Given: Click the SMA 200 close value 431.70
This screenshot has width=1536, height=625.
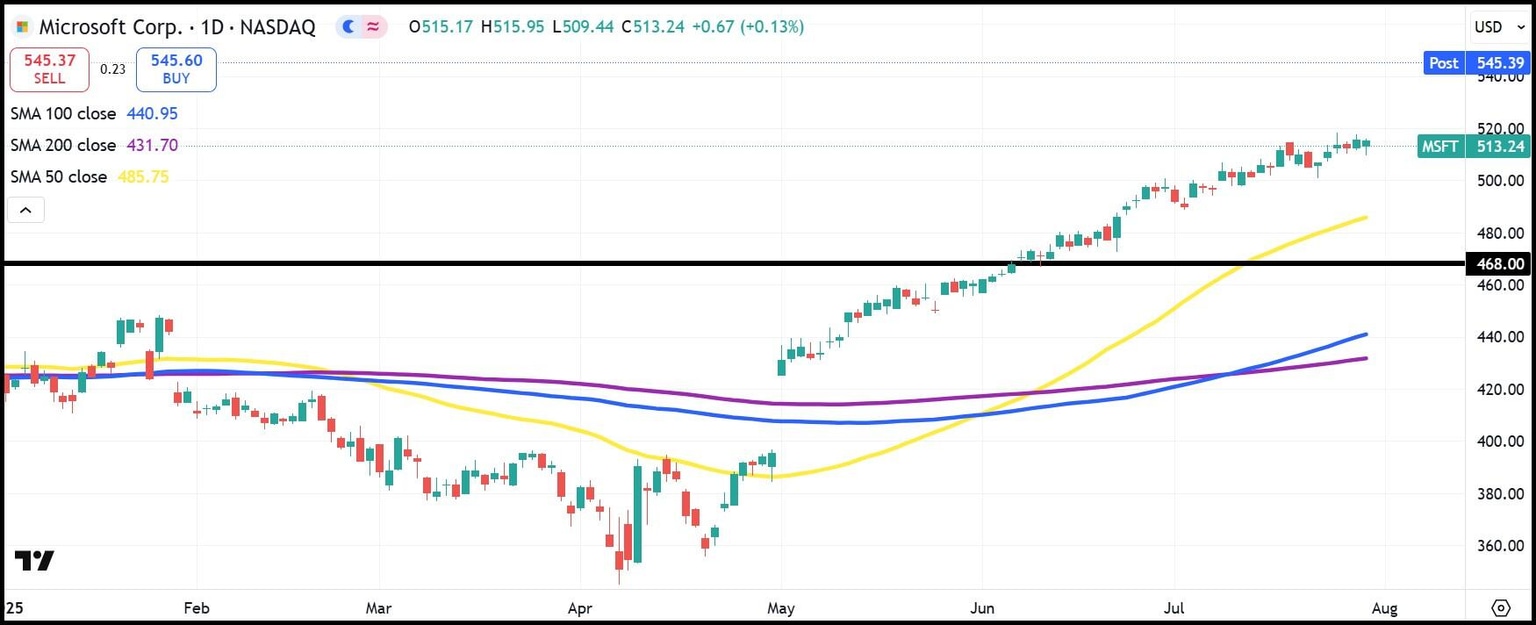Looking at the screenshot, I should pos(151,145).
